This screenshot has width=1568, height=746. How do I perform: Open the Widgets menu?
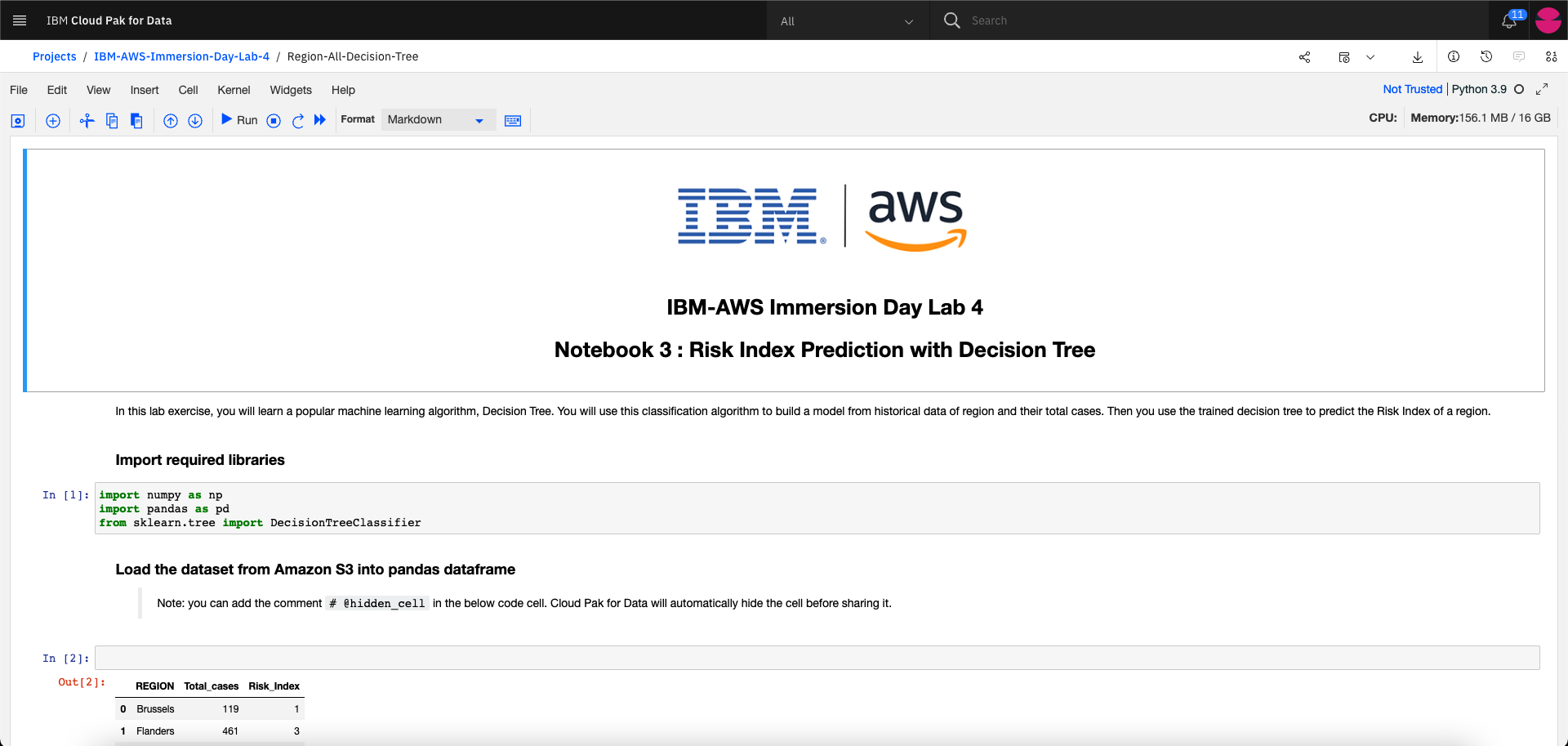point(291,90)
